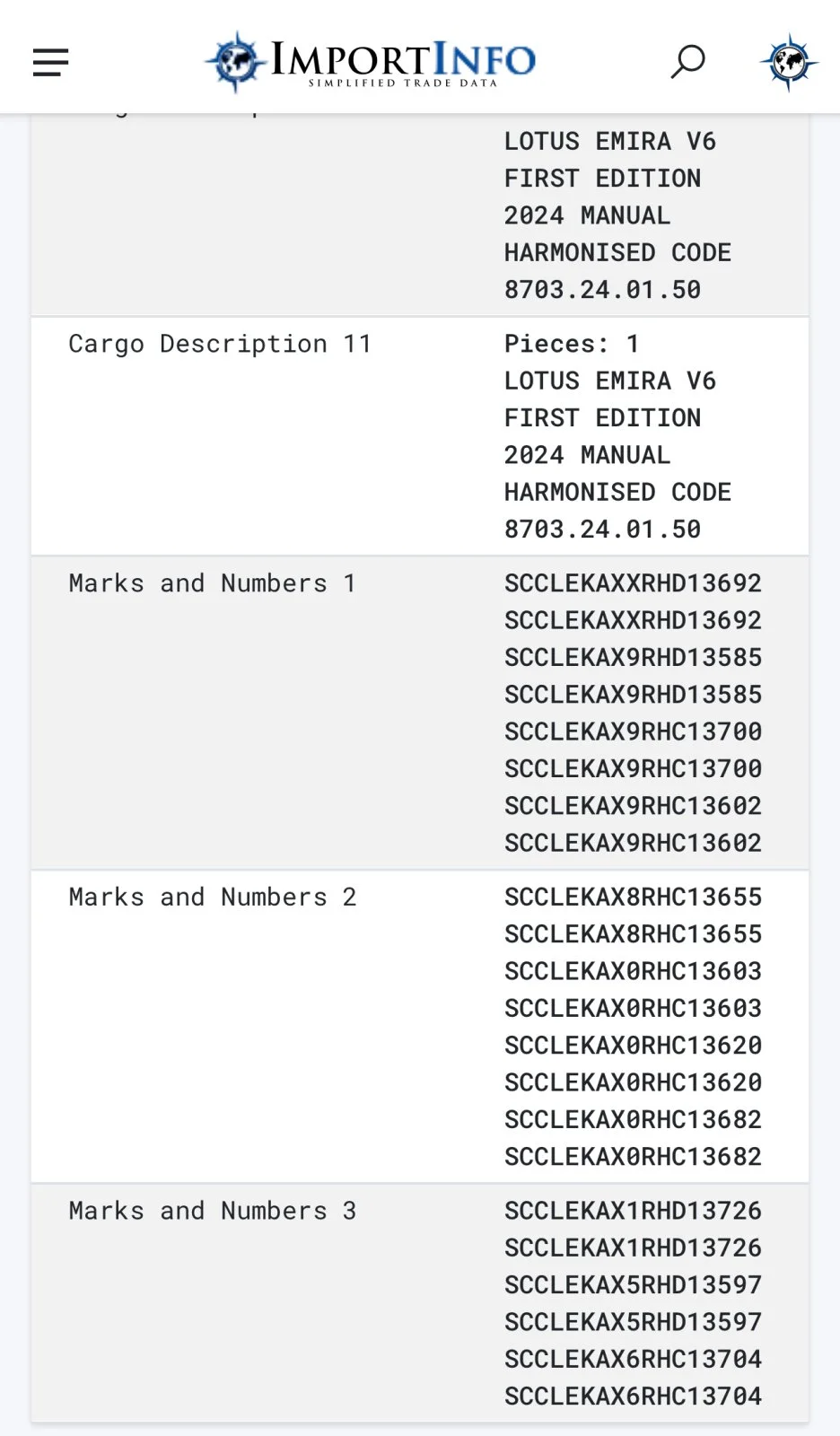This screenshot has height=1436, width=840.
Task: Click the compass globe icon at top right
Action: 789,62
